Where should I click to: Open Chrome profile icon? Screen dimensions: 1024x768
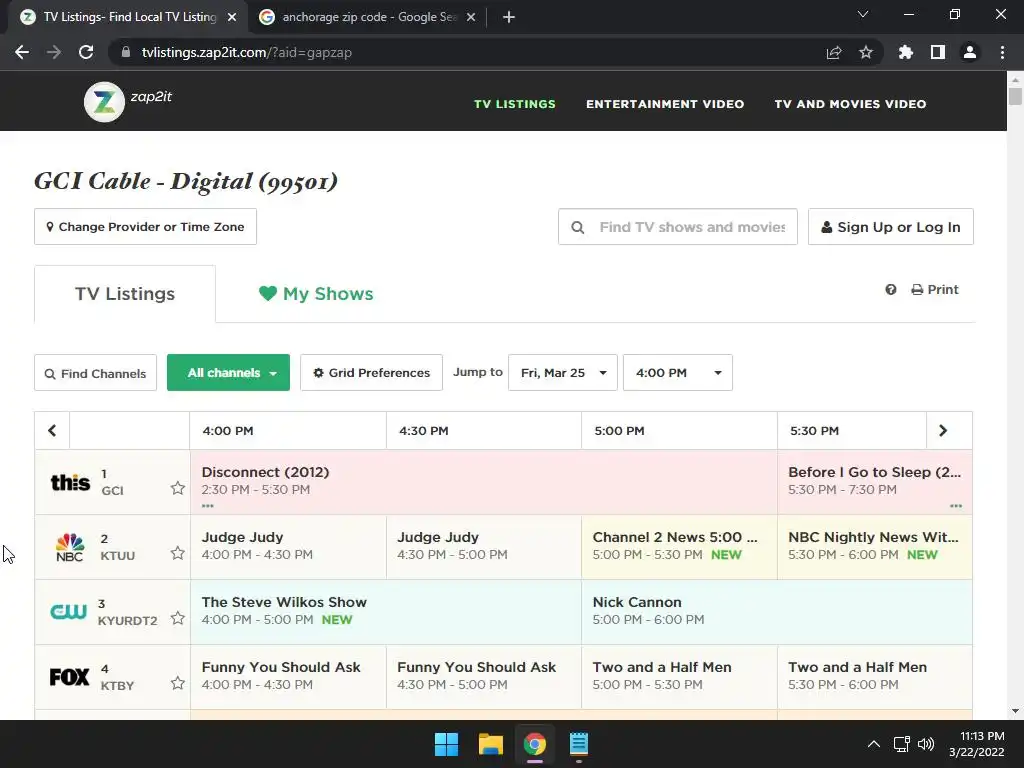[970, 52]
